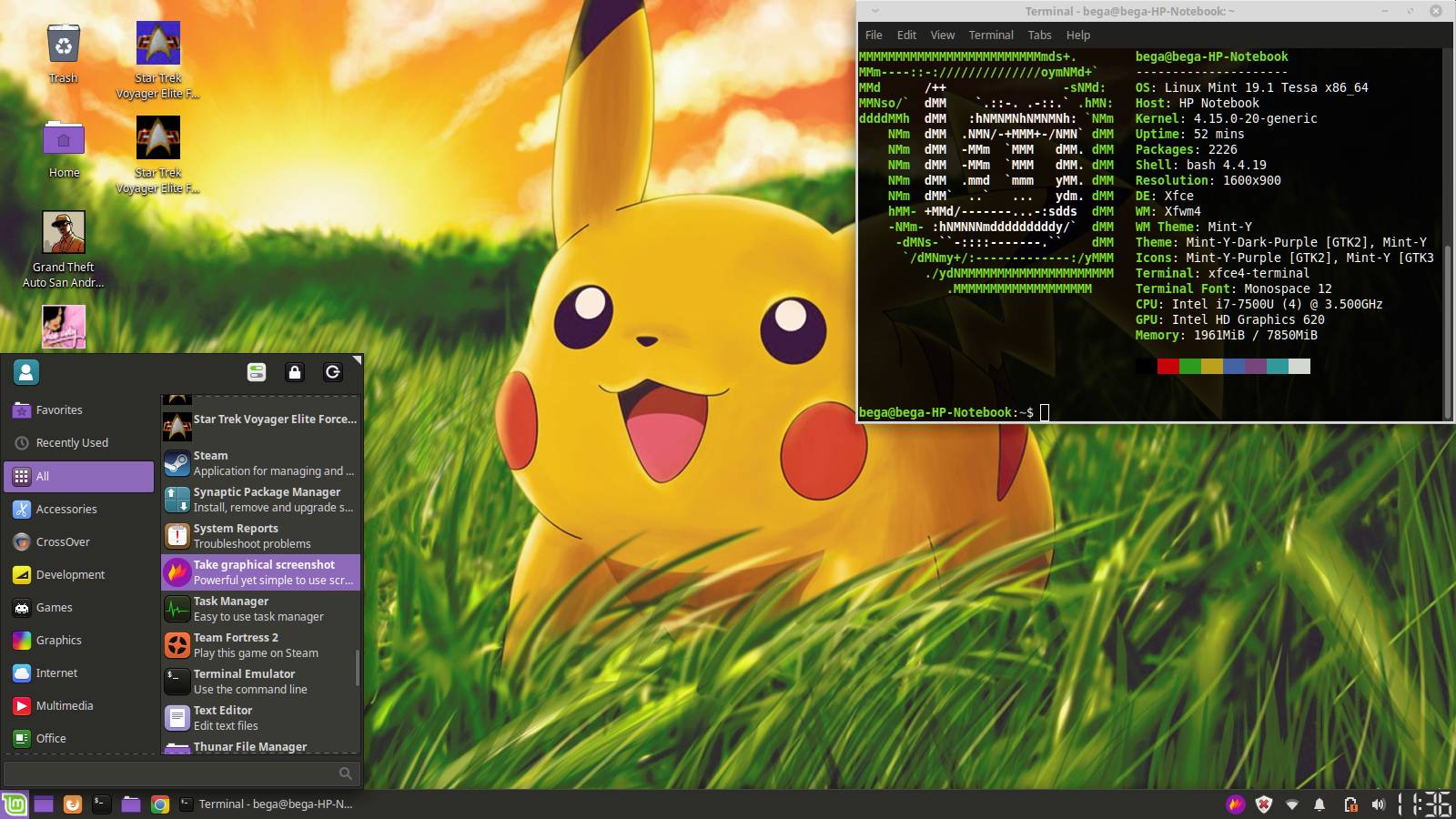The width and height of the screenshot is (1456, 819).
Task: Open Grand Theft Auto San Andreas from the desktop
Action: coord(63,232)
